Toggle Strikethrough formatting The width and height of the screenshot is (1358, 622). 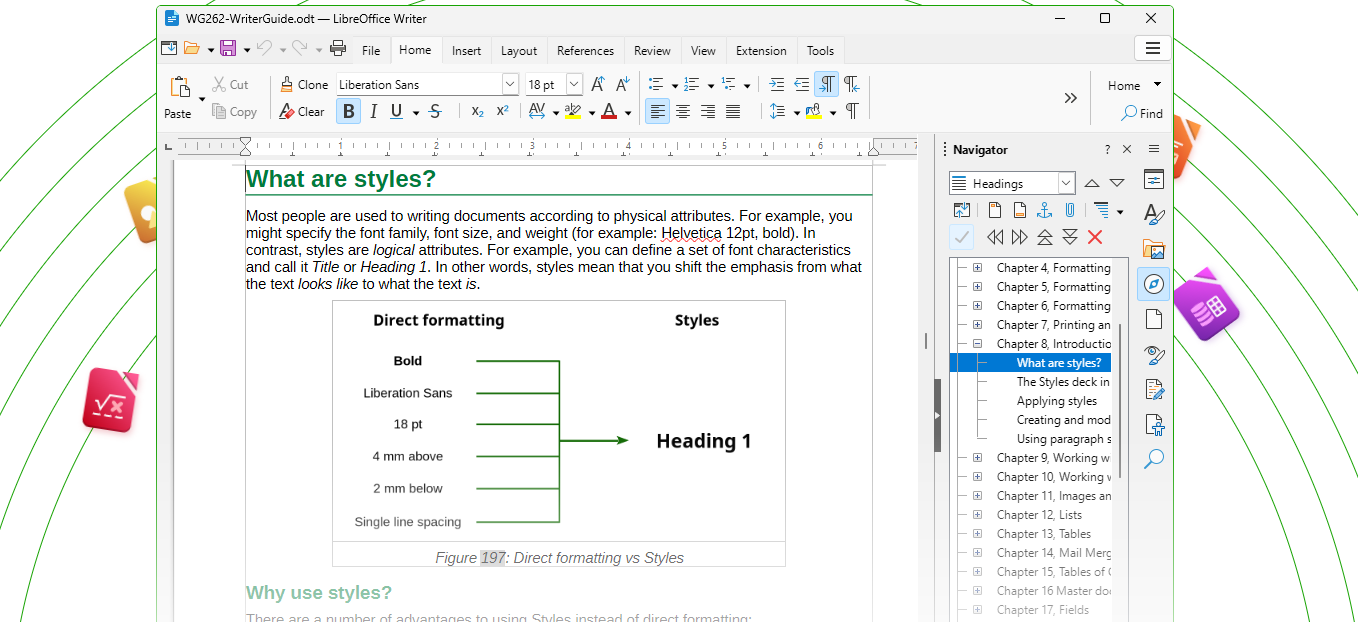pyautogui.click(x=435, y=112)
